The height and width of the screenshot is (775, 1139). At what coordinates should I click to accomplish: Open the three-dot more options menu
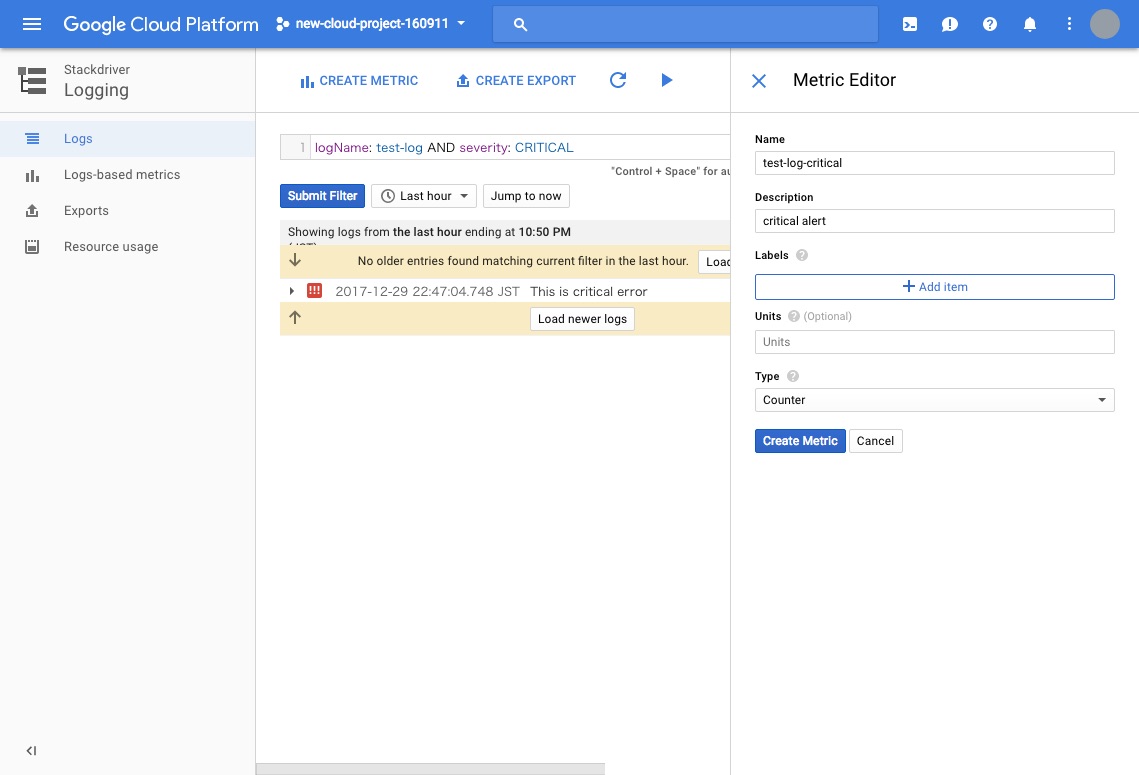pos(1069,24)
